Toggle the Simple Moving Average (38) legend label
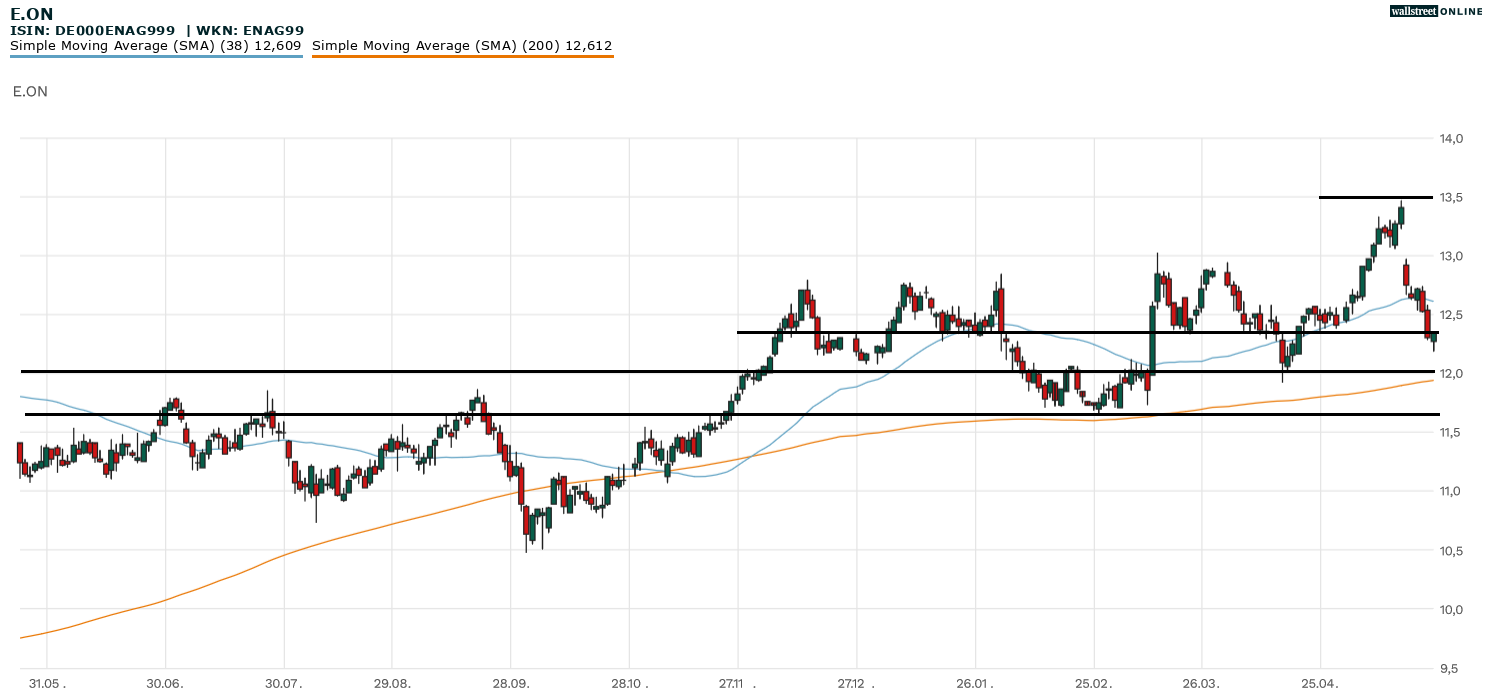1490x689 pixels. [x=155, y=45]
